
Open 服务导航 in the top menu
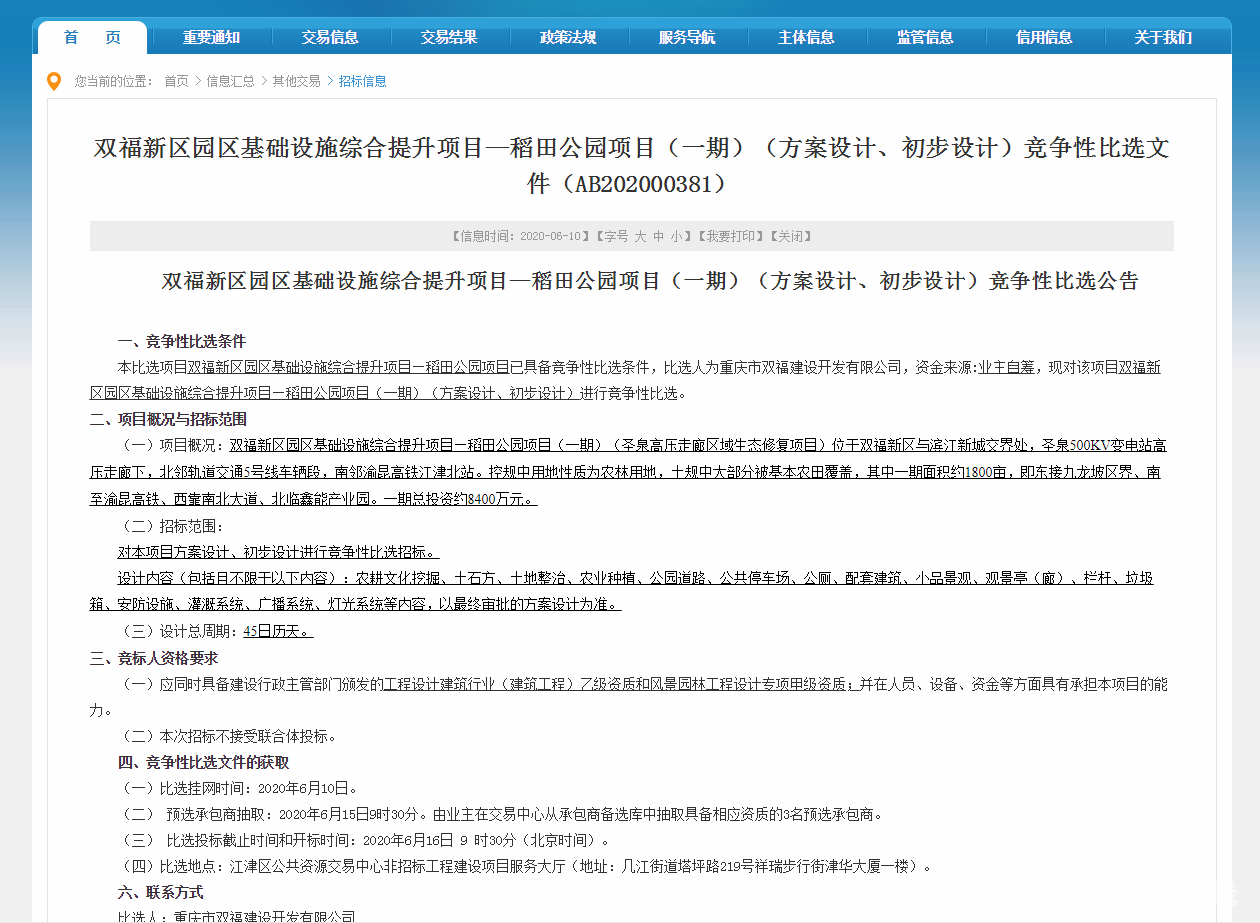pos(687,38)
